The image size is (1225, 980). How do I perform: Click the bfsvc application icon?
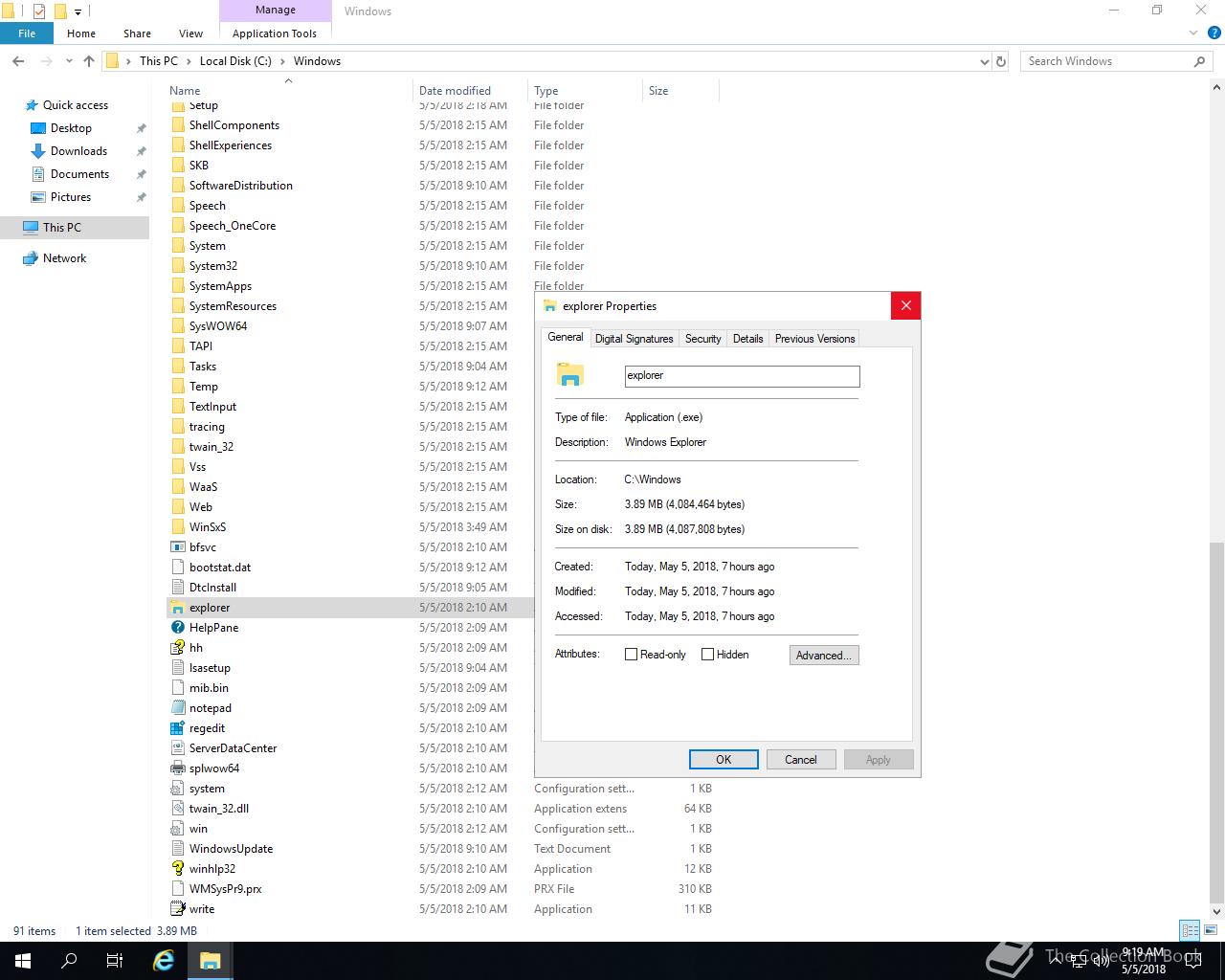pyautogui.click(x=177, y=547)
